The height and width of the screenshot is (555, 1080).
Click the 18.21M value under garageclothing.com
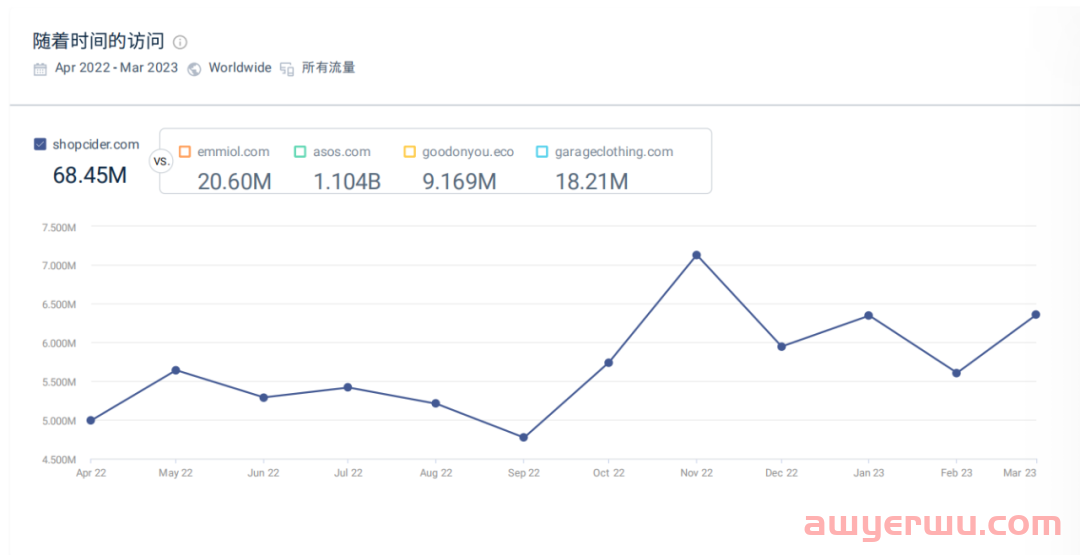pos(592,182)
